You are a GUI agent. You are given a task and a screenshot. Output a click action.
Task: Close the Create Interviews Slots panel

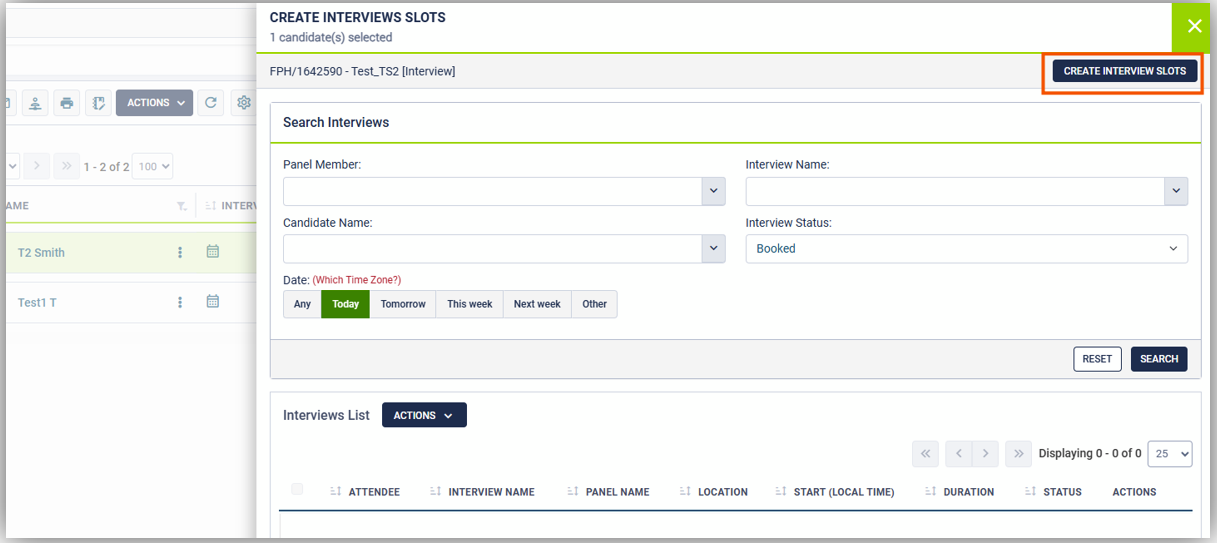coord(1194,27)
